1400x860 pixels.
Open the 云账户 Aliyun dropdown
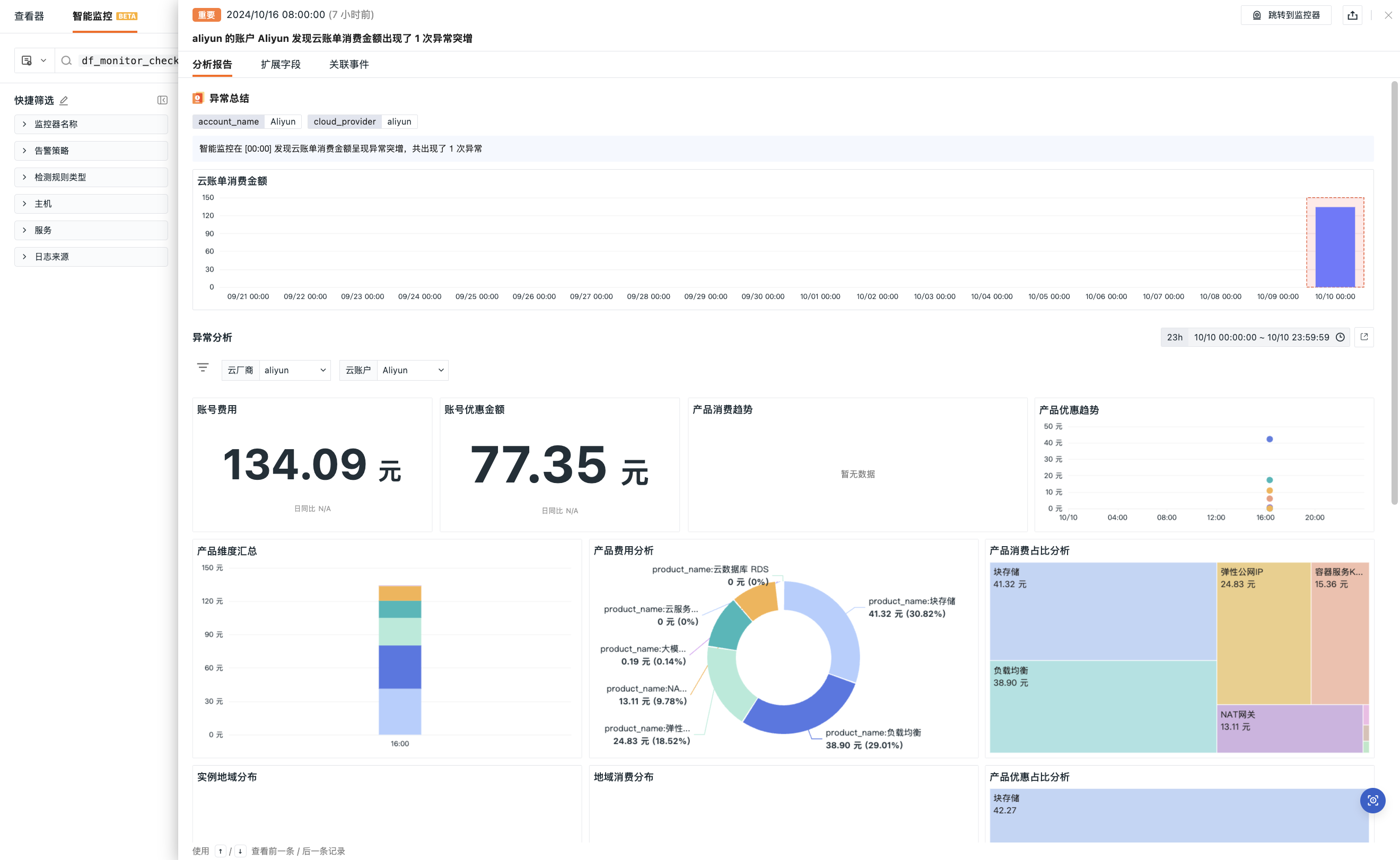[x=413, y=370]
